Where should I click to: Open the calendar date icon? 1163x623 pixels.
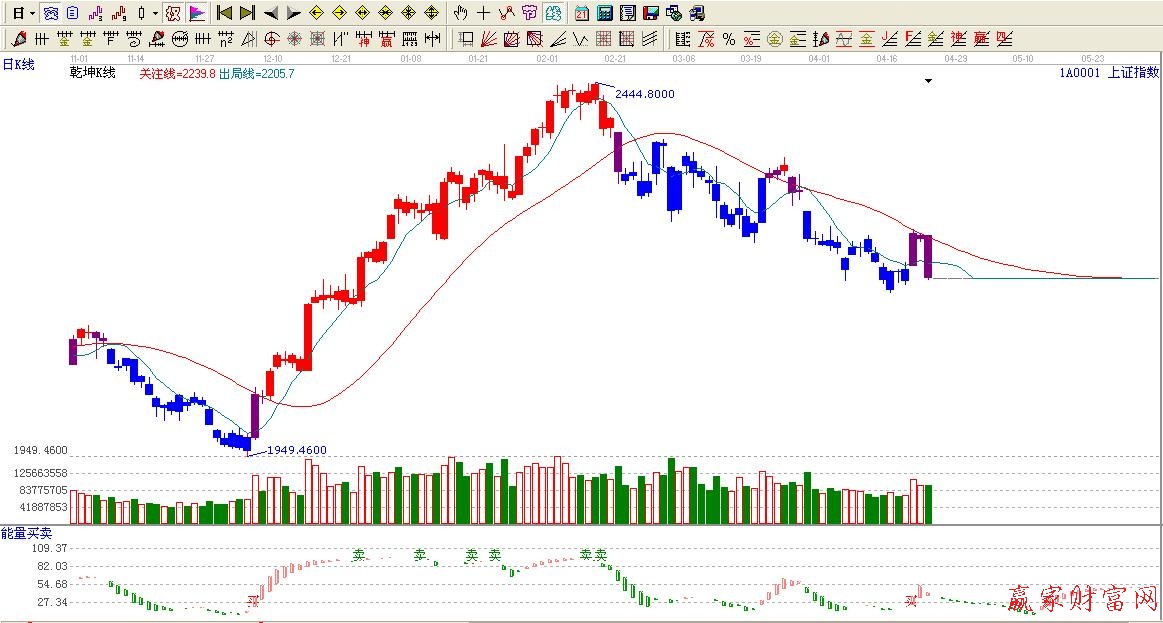[x=582, y=13]
